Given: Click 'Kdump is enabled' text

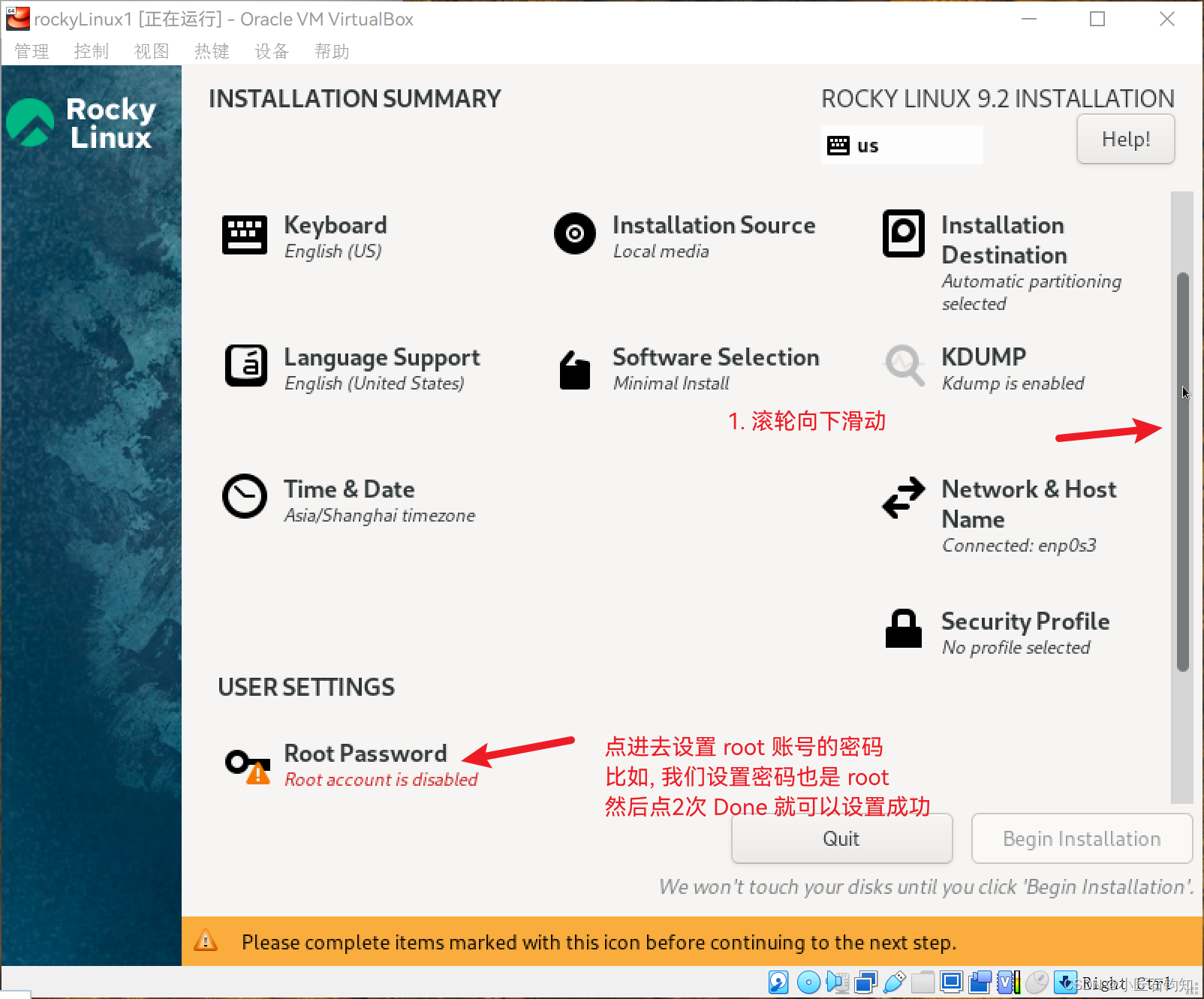Looking at the screenshot, I should tap(1013, 384).
